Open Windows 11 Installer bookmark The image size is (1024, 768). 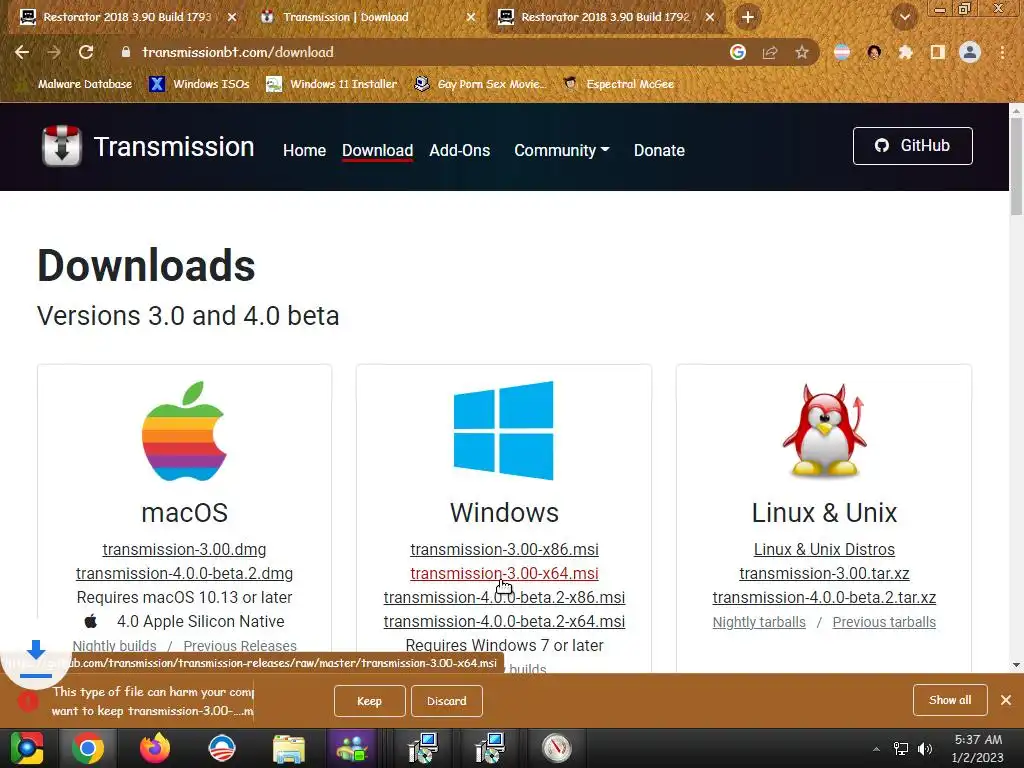pos(332,84)
